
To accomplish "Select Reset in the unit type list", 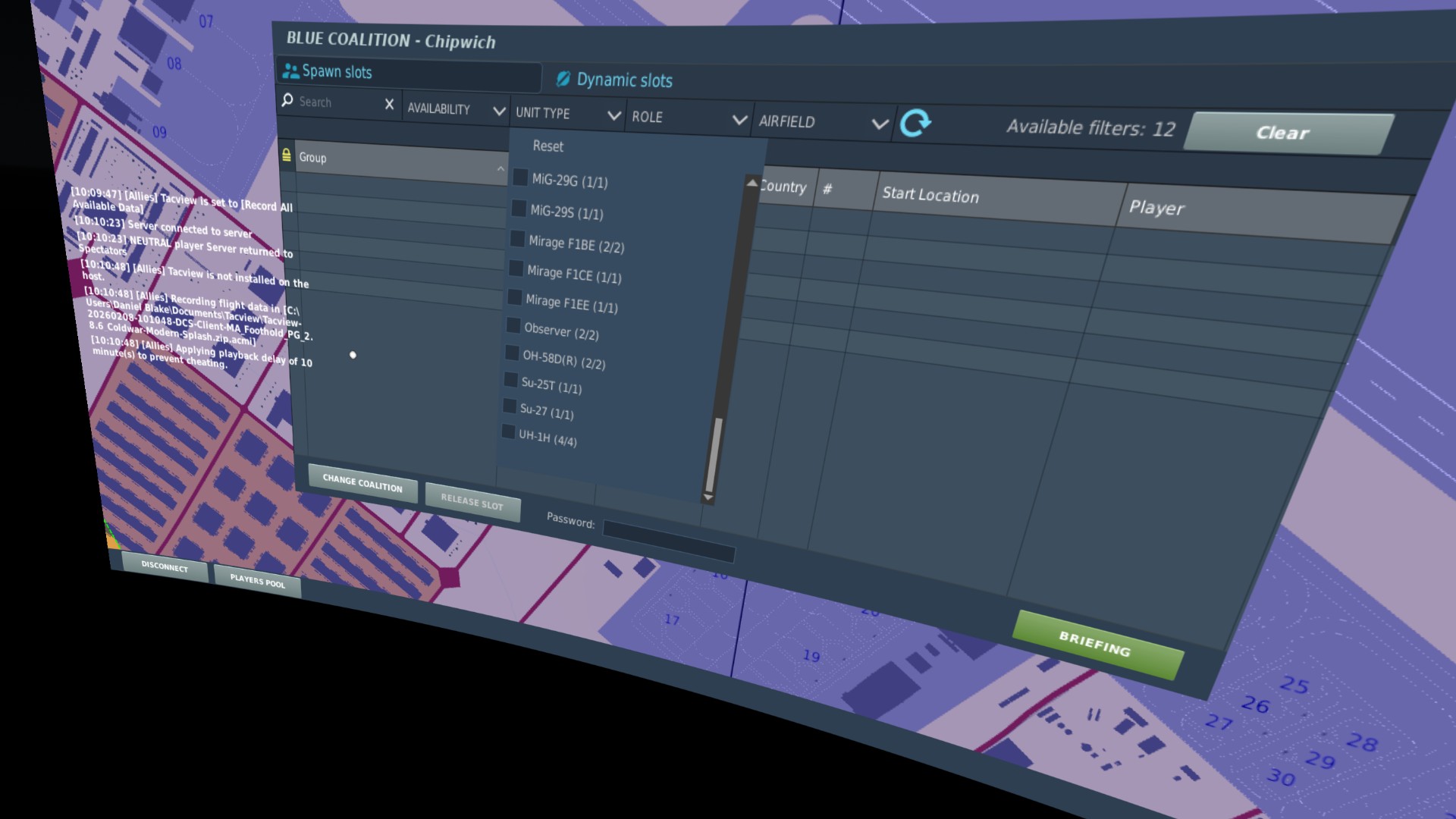I will [x=548, y=146].
